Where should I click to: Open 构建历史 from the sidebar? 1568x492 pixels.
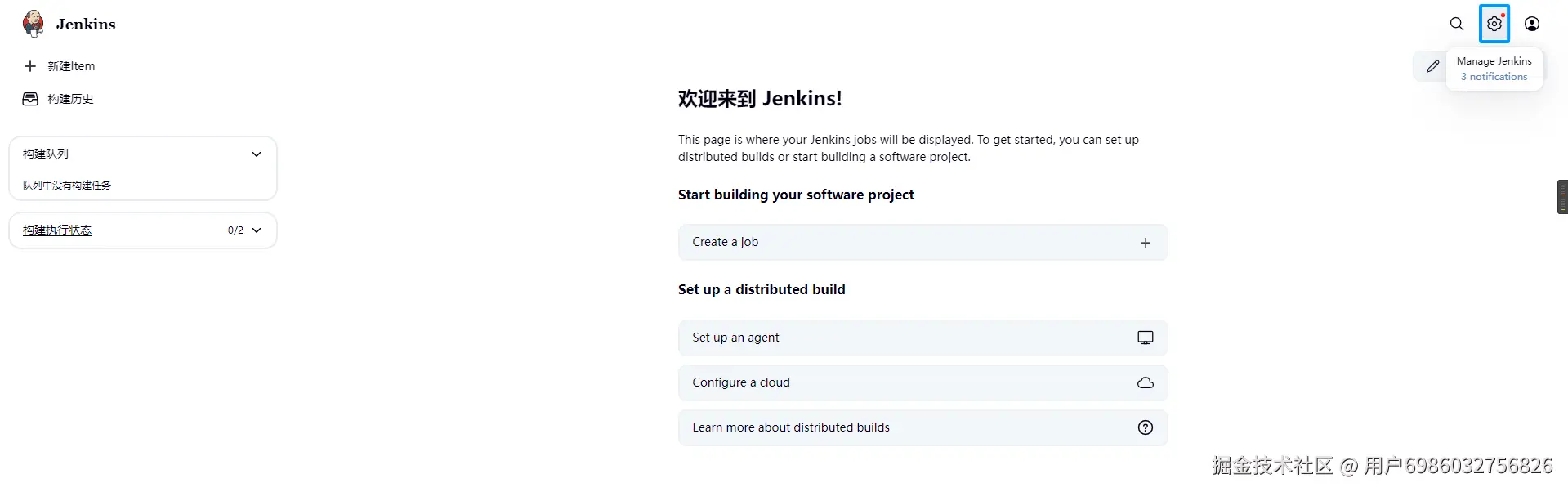point(70,99)
